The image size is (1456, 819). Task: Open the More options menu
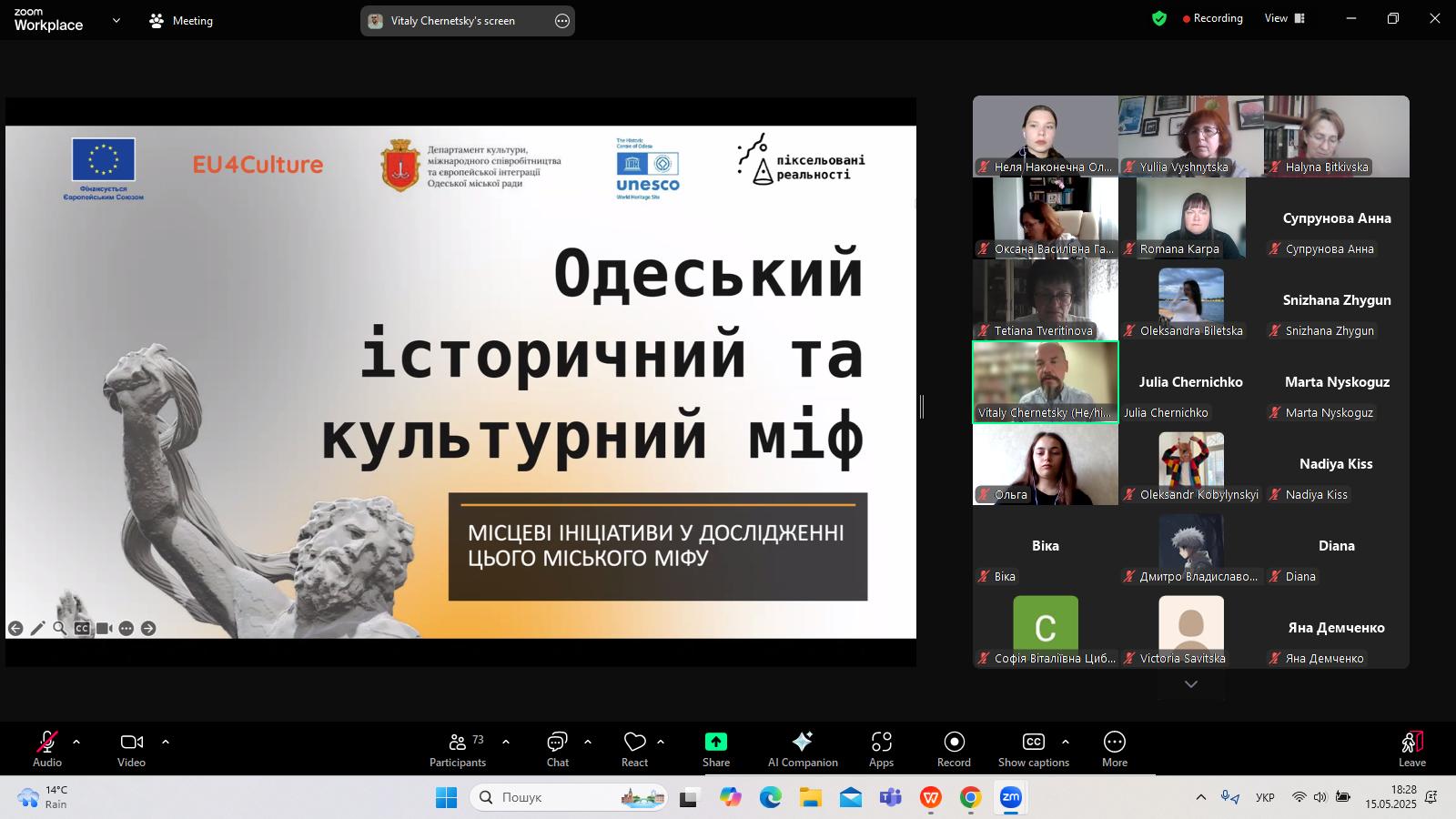pyautogui.click(x=1114, y=749)
